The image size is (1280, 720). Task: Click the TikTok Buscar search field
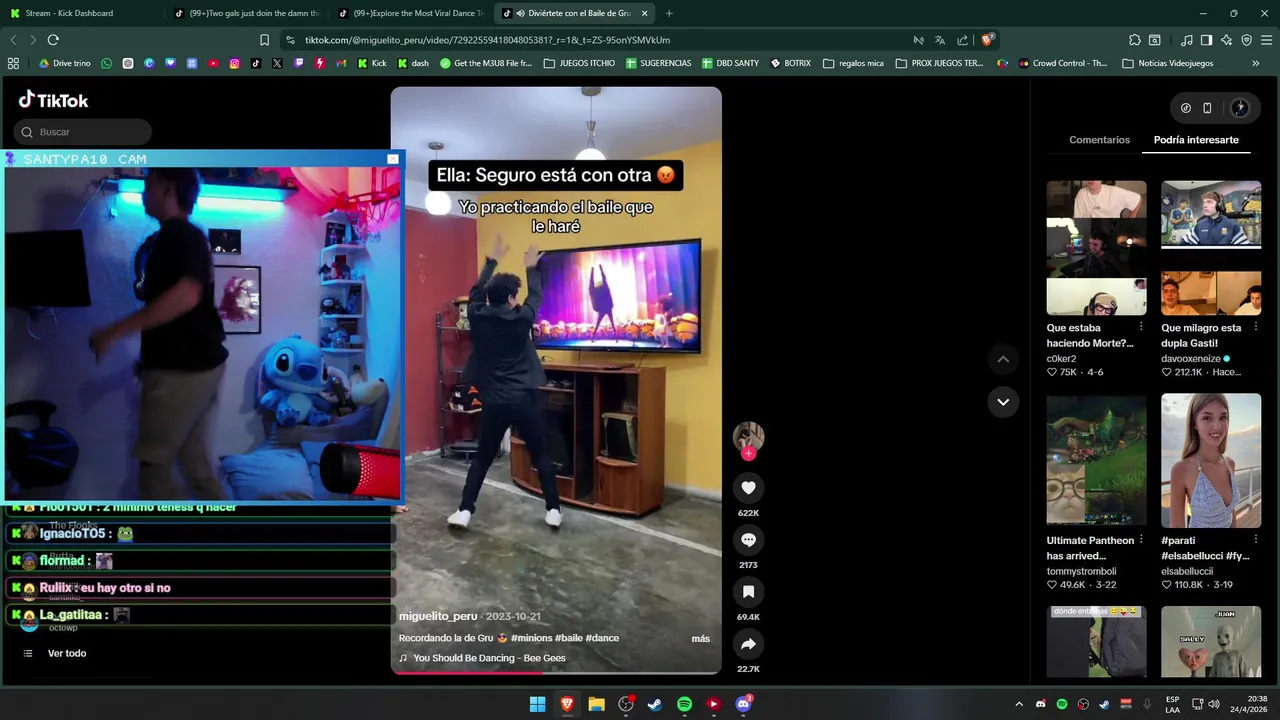tap(83, 132)
